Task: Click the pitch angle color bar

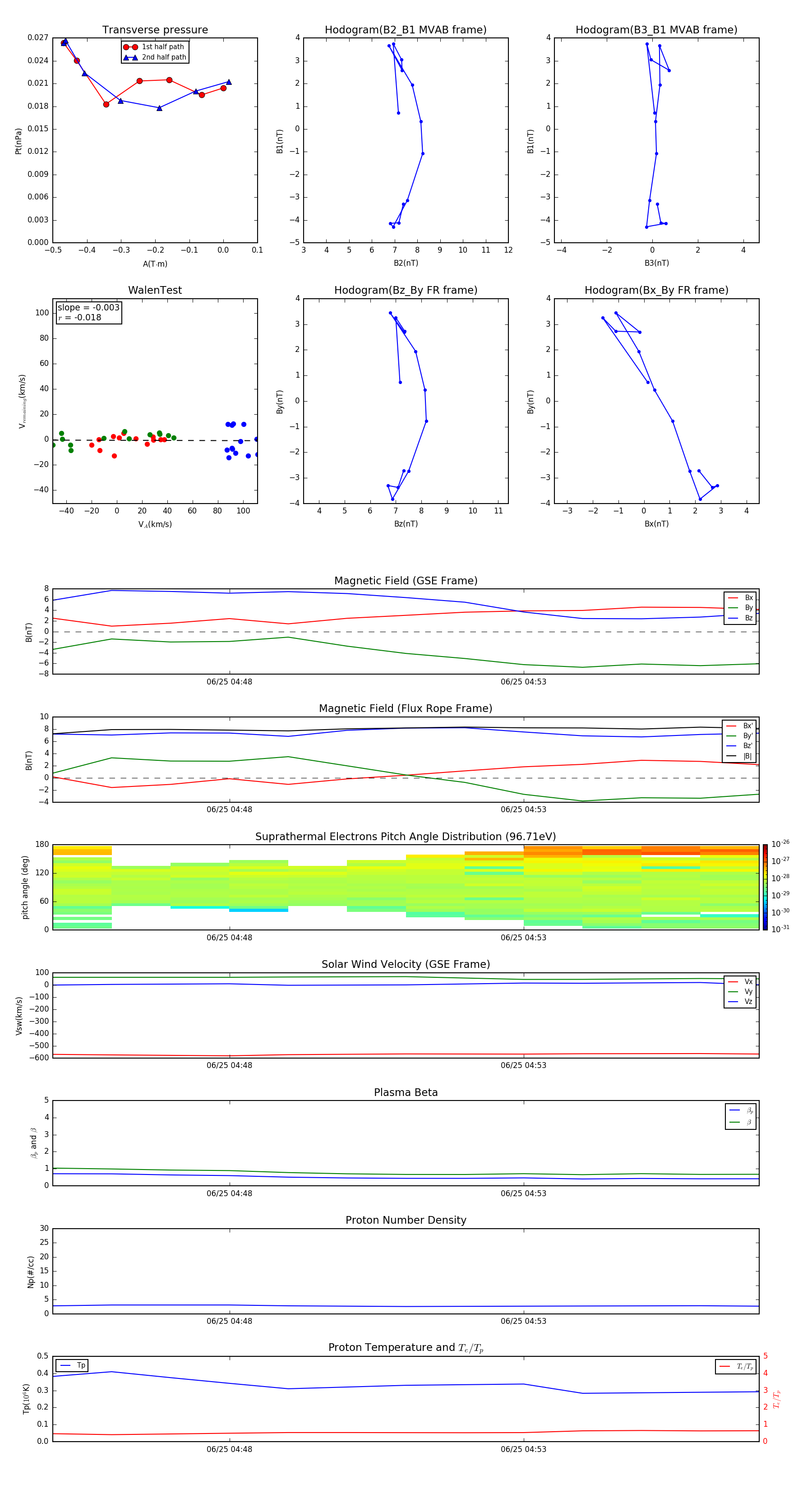Action: click(765, 887)
